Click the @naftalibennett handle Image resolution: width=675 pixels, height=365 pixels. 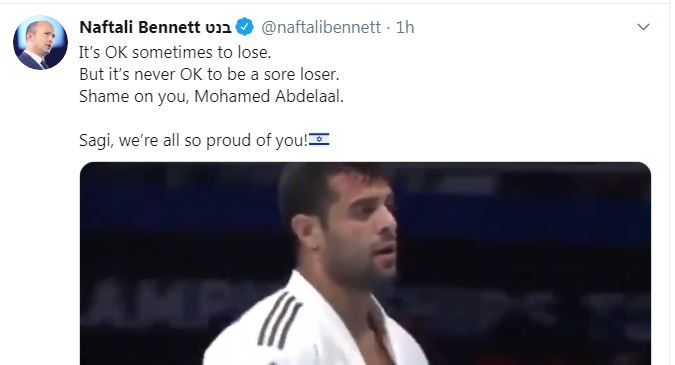[321, 28]
